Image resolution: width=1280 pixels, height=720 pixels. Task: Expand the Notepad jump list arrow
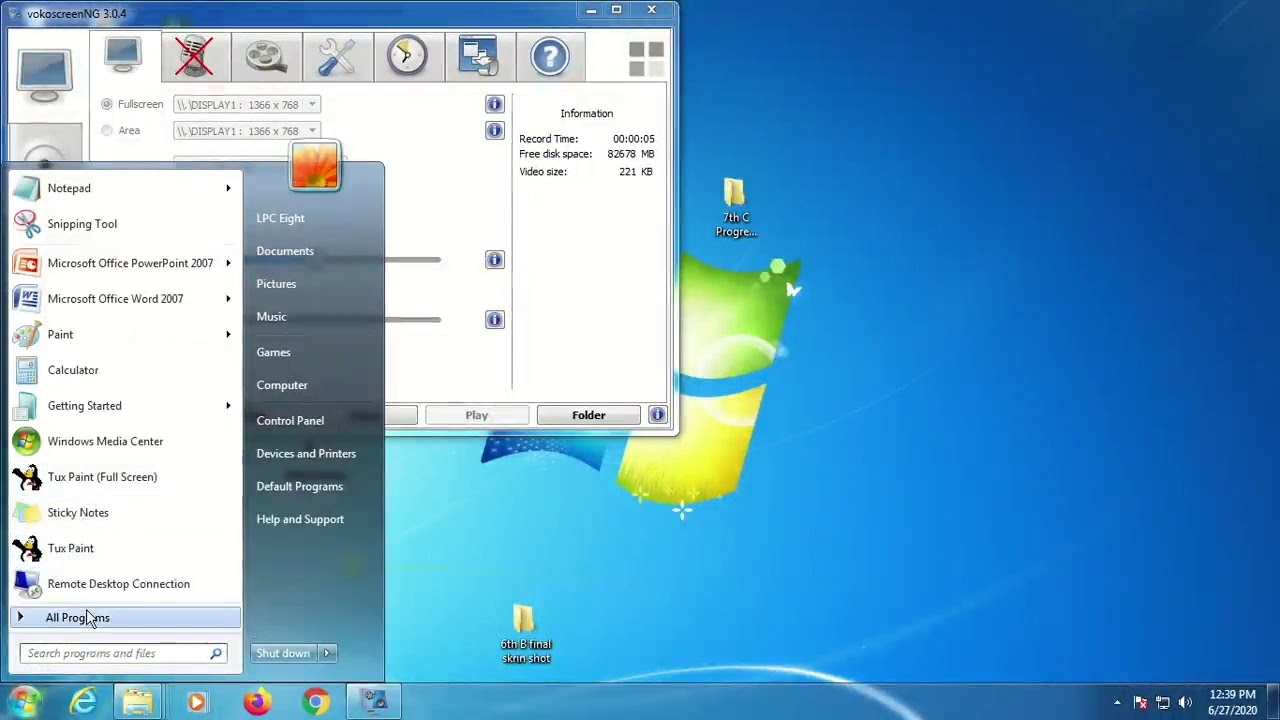(228, 188)
